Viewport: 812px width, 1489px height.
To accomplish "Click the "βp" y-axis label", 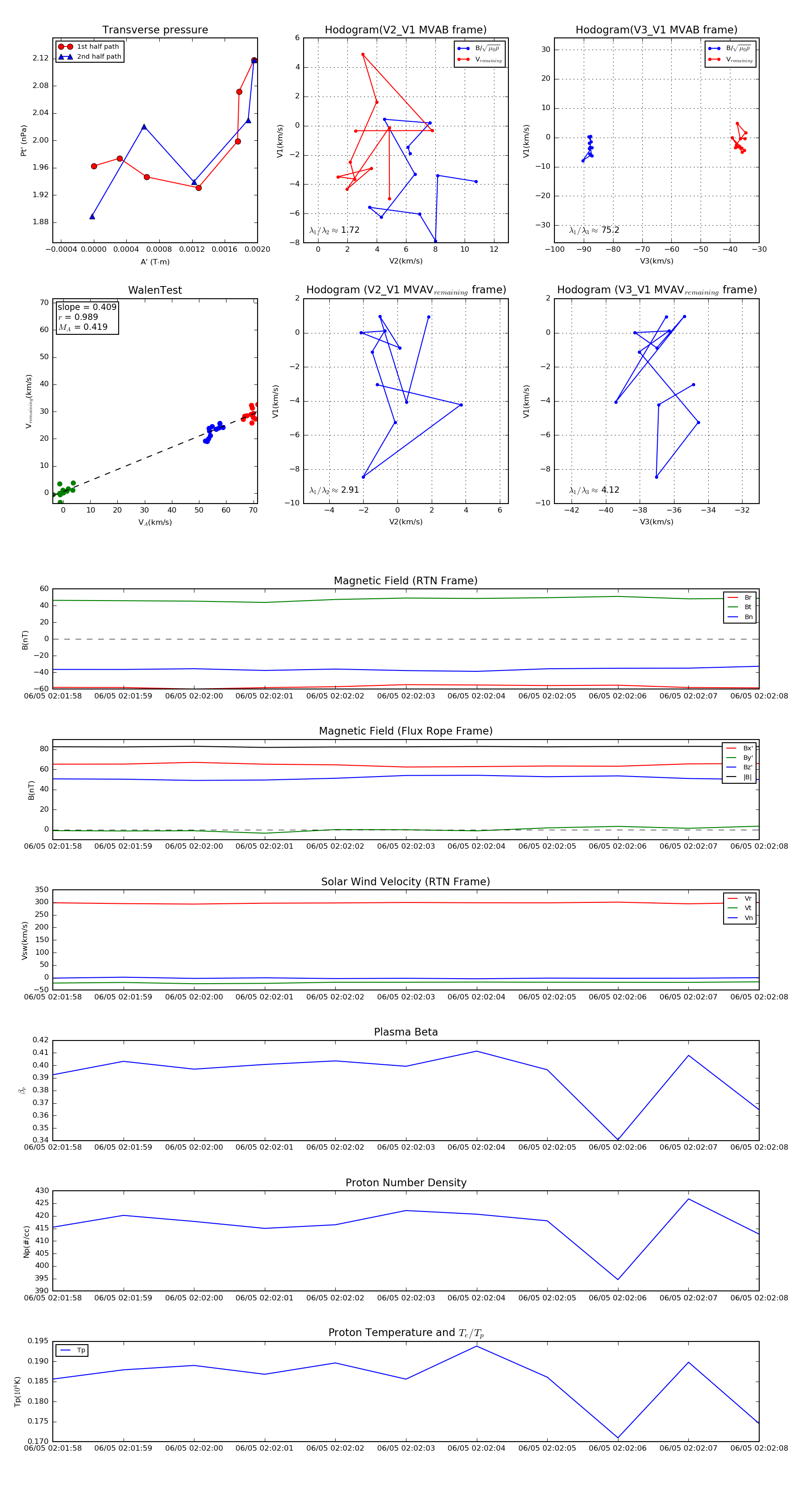I will click(22, 1091).
